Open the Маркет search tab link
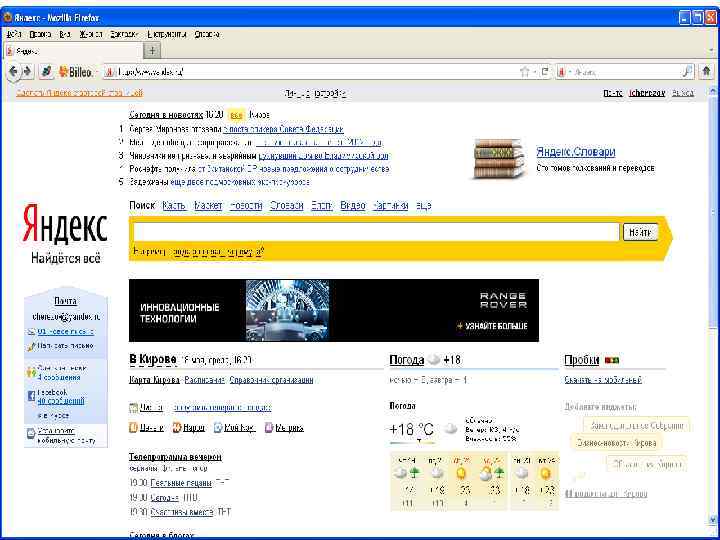 [x=208, y=205]
